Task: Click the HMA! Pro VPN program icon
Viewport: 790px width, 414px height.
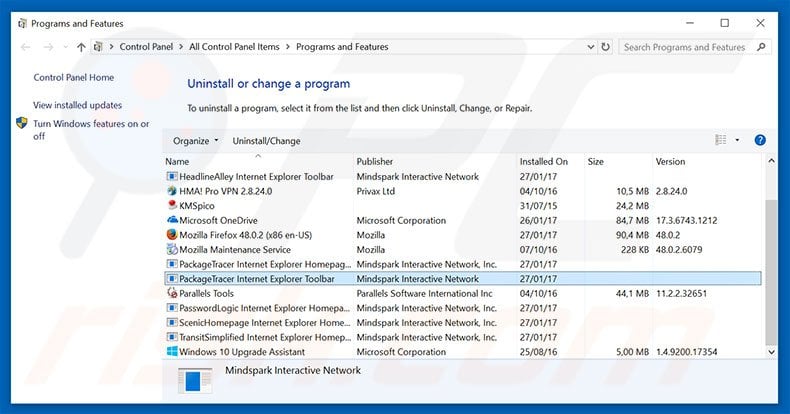Action: pos(172,191)
